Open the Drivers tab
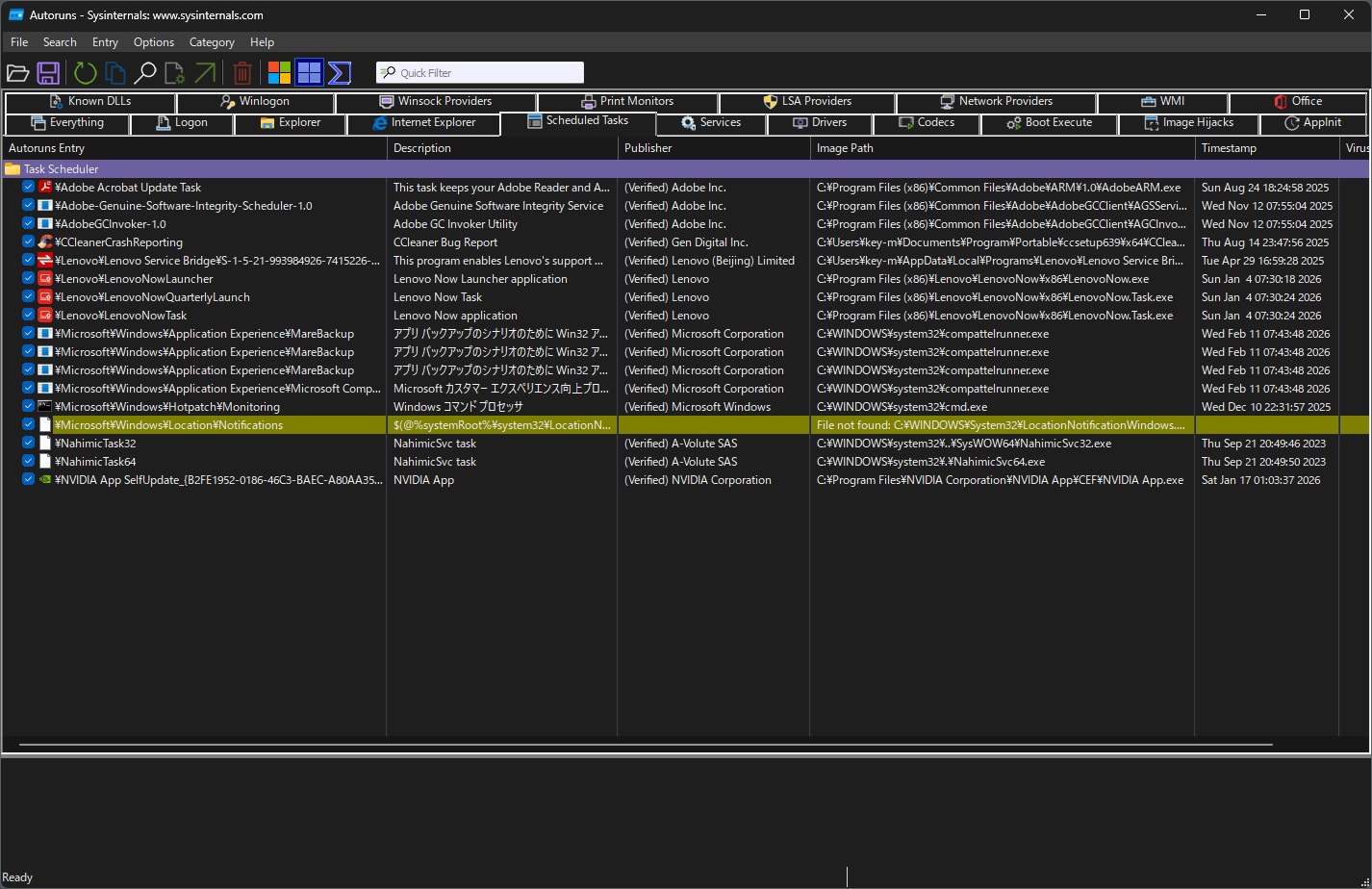The image size is (1372, 889). click(x=820, y=123)
